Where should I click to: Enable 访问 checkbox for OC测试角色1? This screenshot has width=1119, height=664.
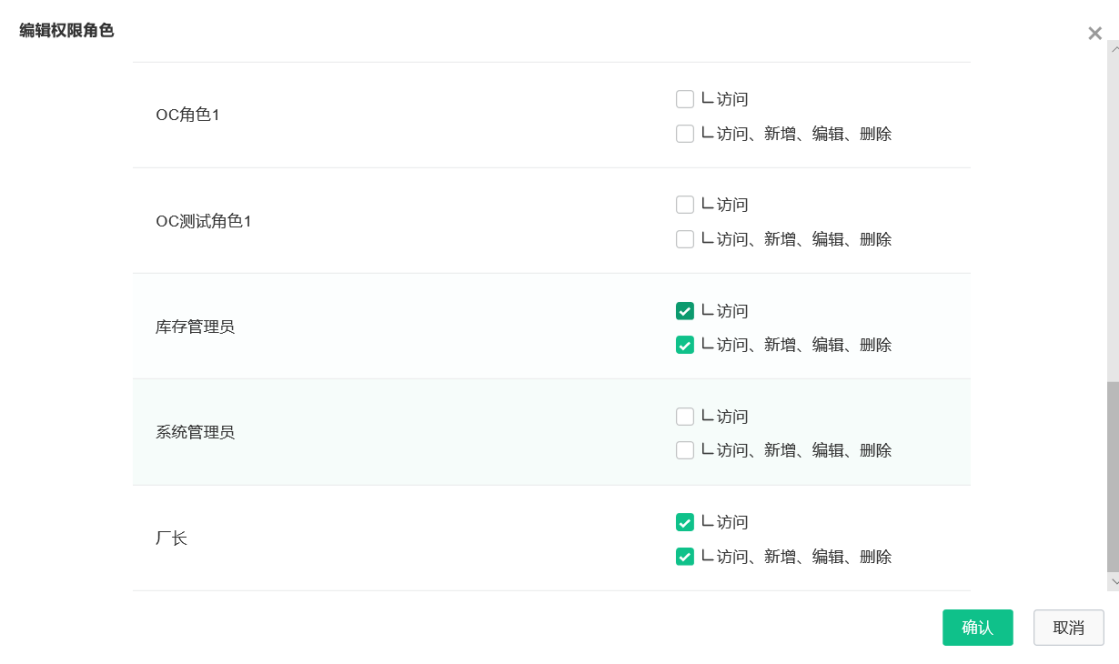[684, 204]
